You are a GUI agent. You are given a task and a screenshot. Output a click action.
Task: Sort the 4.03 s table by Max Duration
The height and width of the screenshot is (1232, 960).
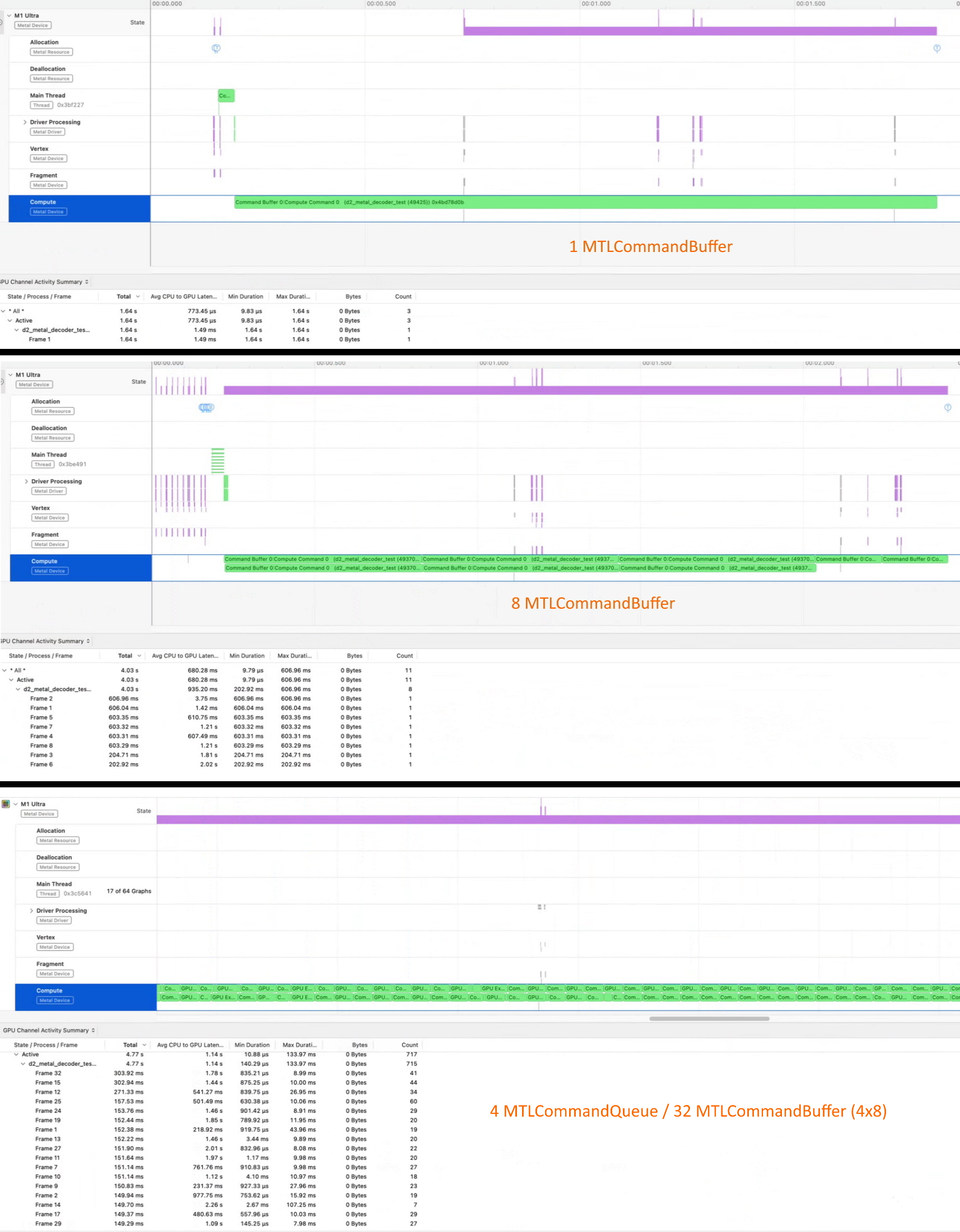(x=295, y=656)
